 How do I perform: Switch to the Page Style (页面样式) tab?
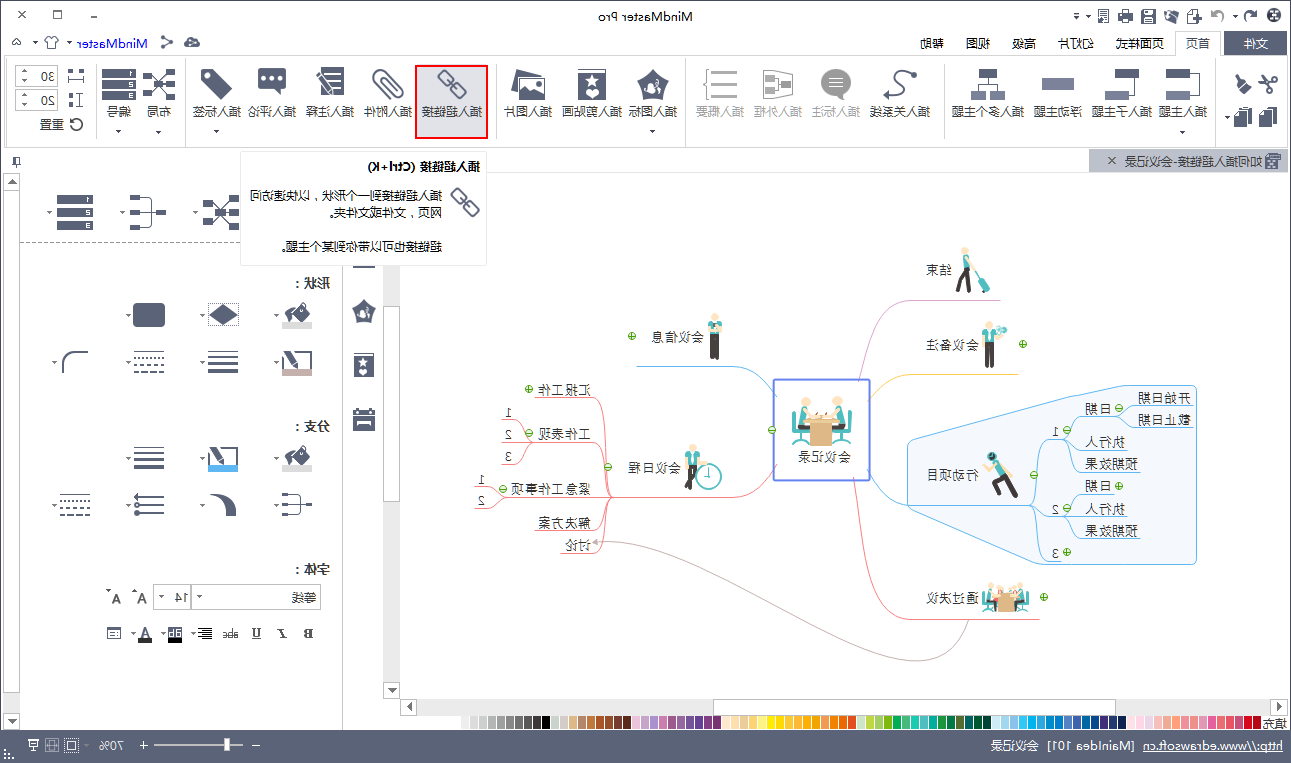(1140, 43)
